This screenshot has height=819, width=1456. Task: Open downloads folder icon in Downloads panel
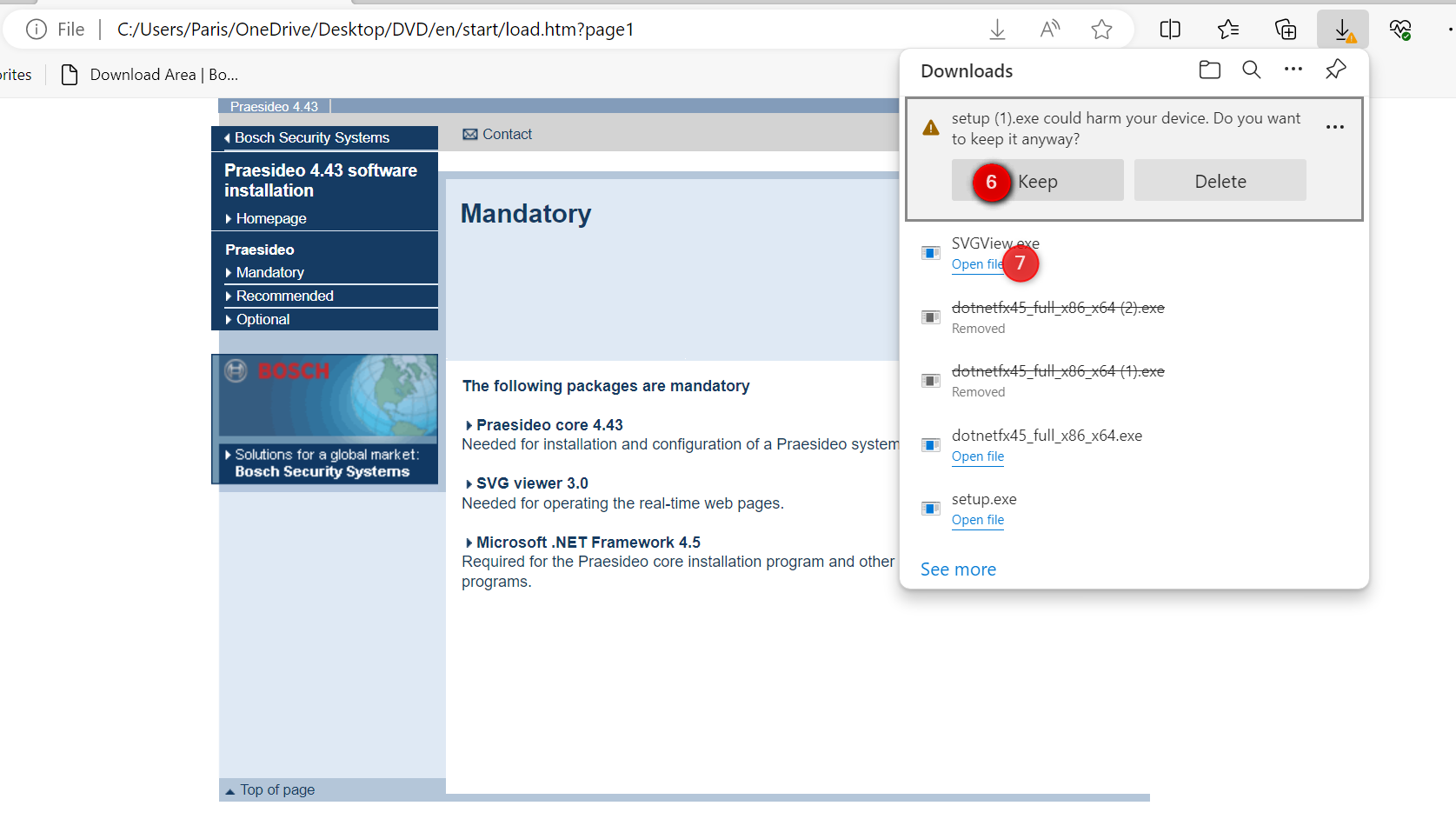pos(1209,70)
